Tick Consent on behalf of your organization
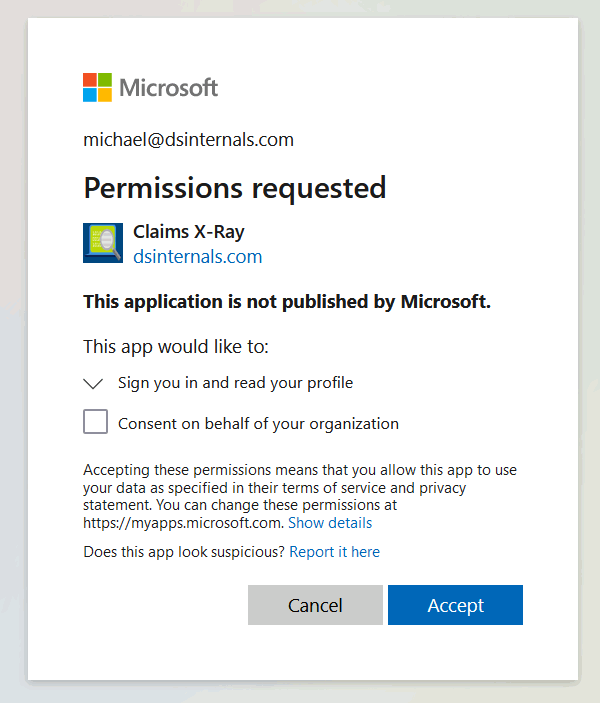Image resolution: width=600 pixels, height=703 pixels. coord(96,421)
